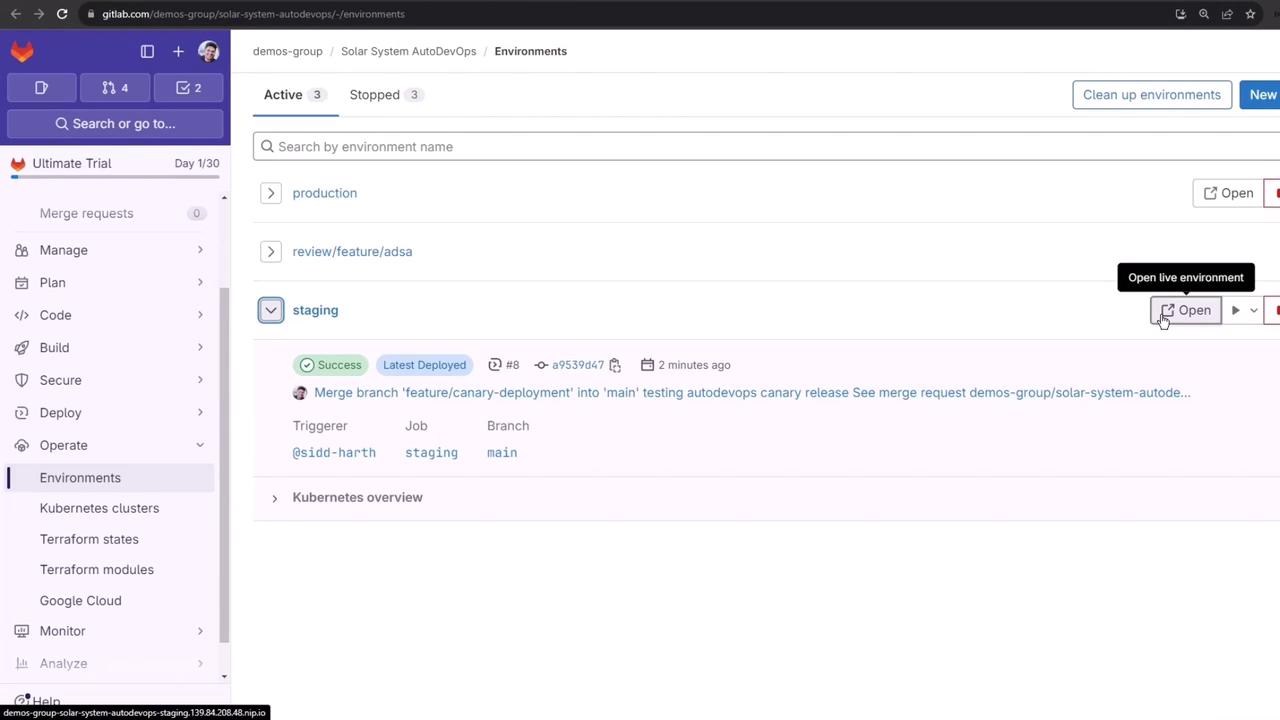The height and width of the screenshot is (720, 1280).
Task: Click the Search or go to button
Action: [115, 124]
